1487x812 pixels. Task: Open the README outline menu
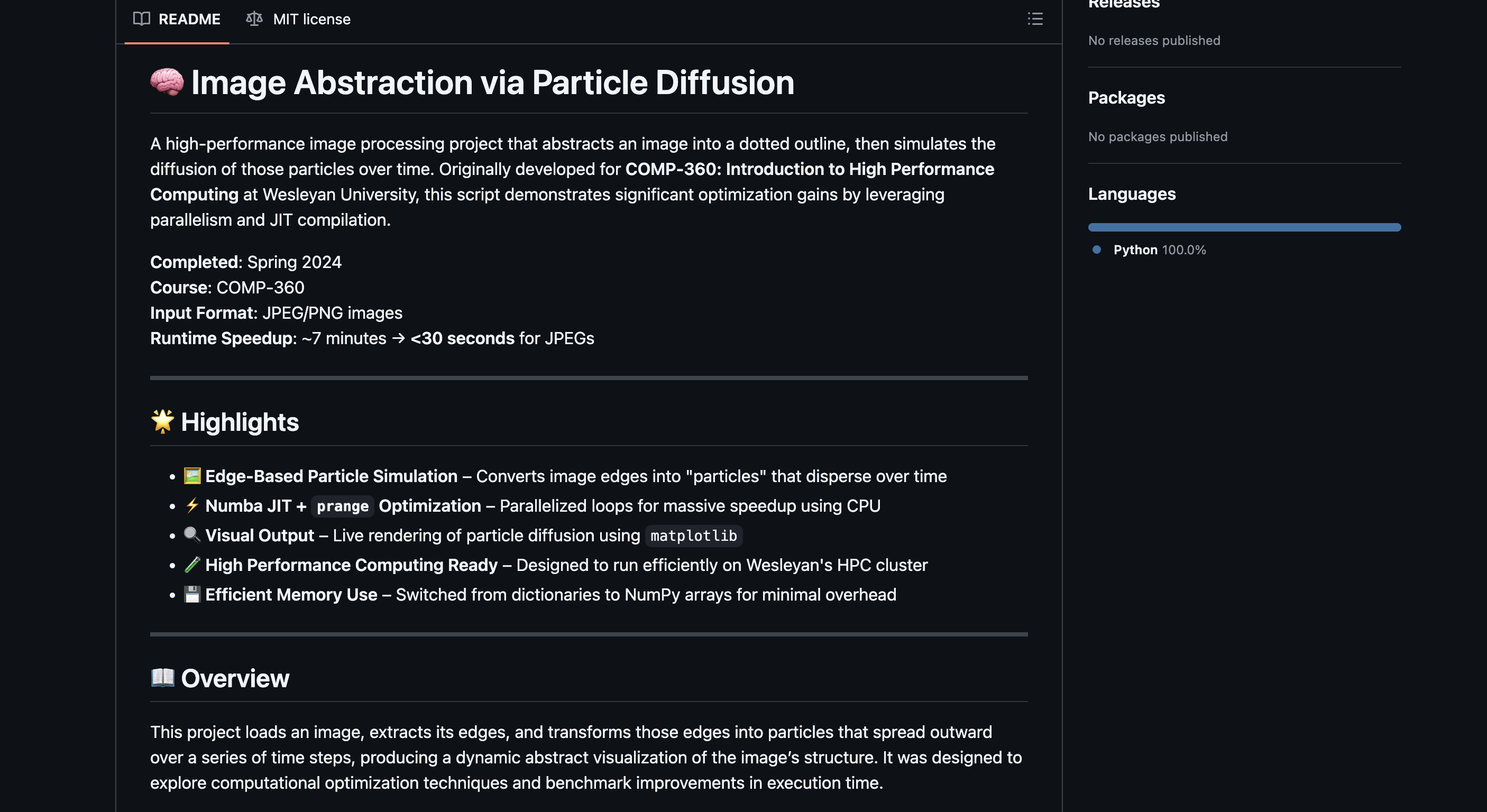point(1035,19)
